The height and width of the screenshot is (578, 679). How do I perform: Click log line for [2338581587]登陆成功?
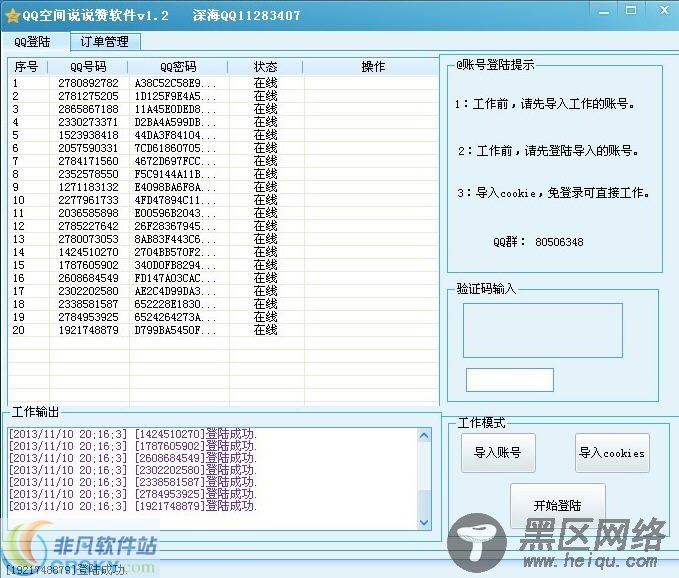(x=133, y=482)
